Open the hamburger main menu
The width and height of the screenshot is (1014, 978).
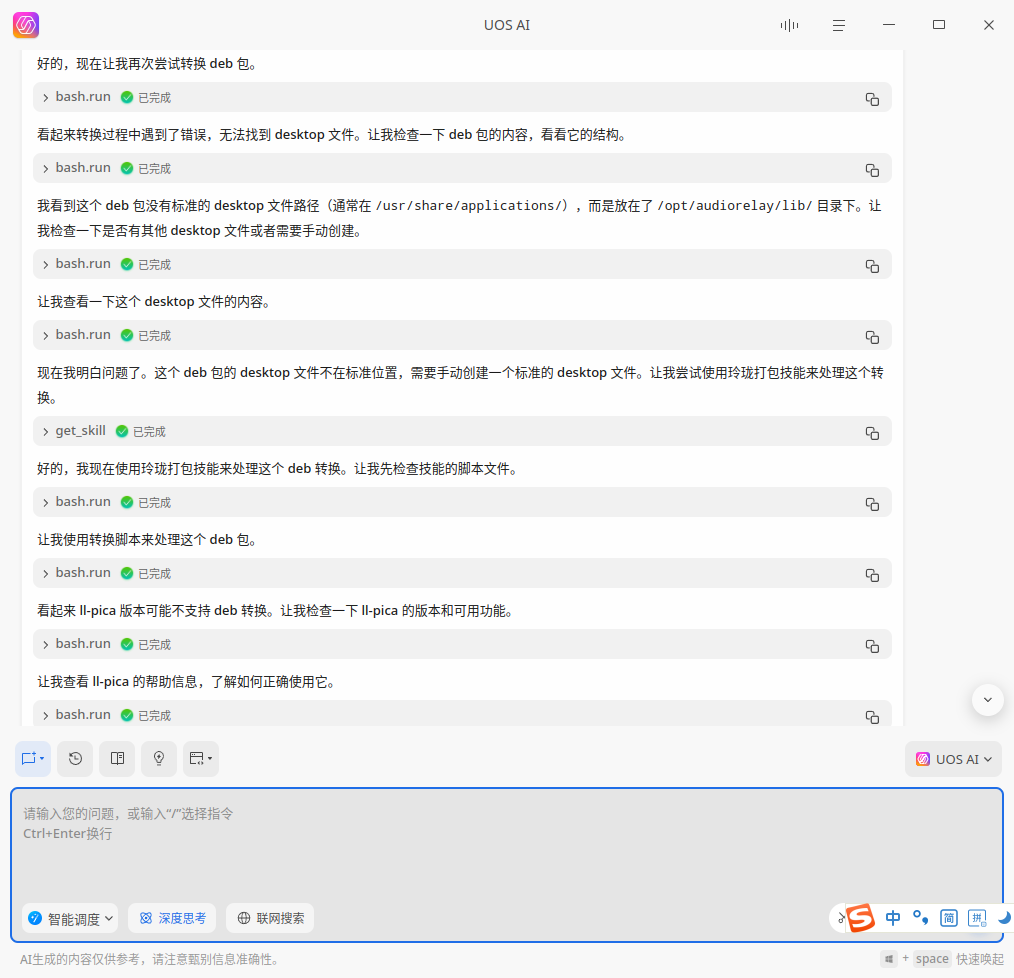839,25
